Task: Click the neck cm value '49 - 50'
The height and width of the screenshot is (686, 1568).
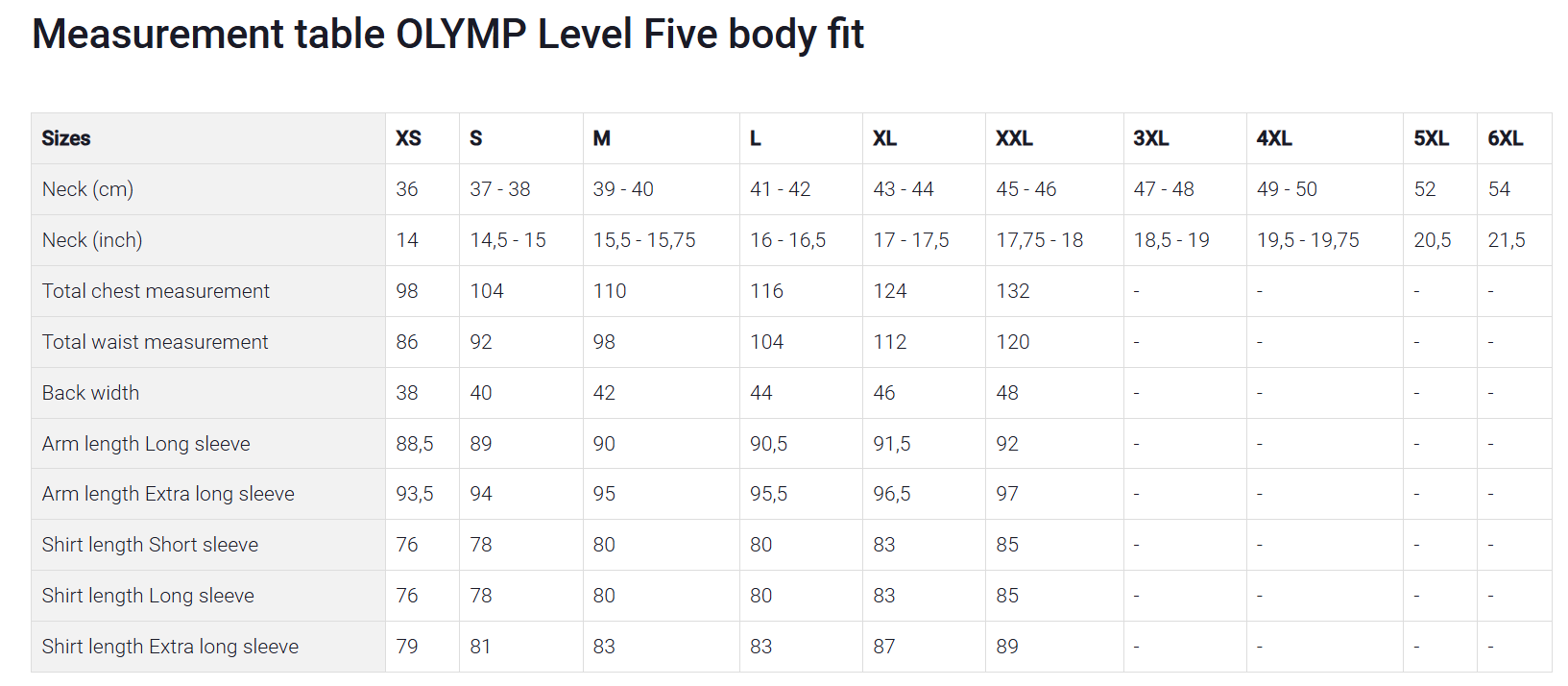Action: click(x=1287, y=189)
